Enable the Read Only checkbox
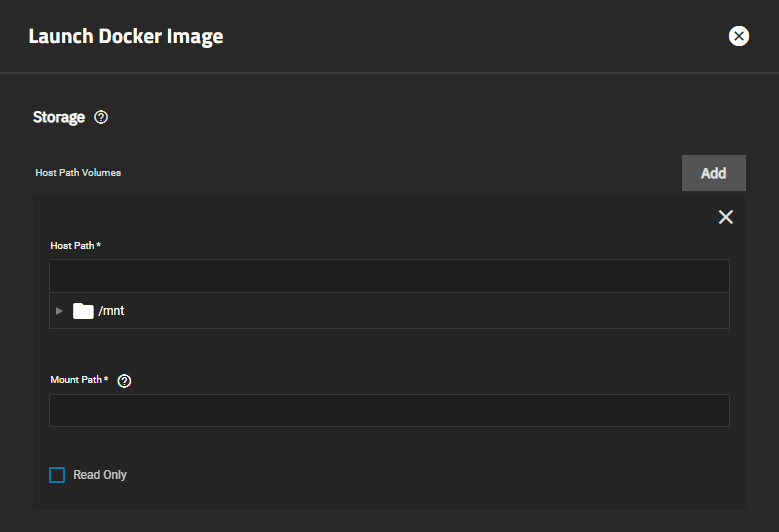 tap(57, 475)
